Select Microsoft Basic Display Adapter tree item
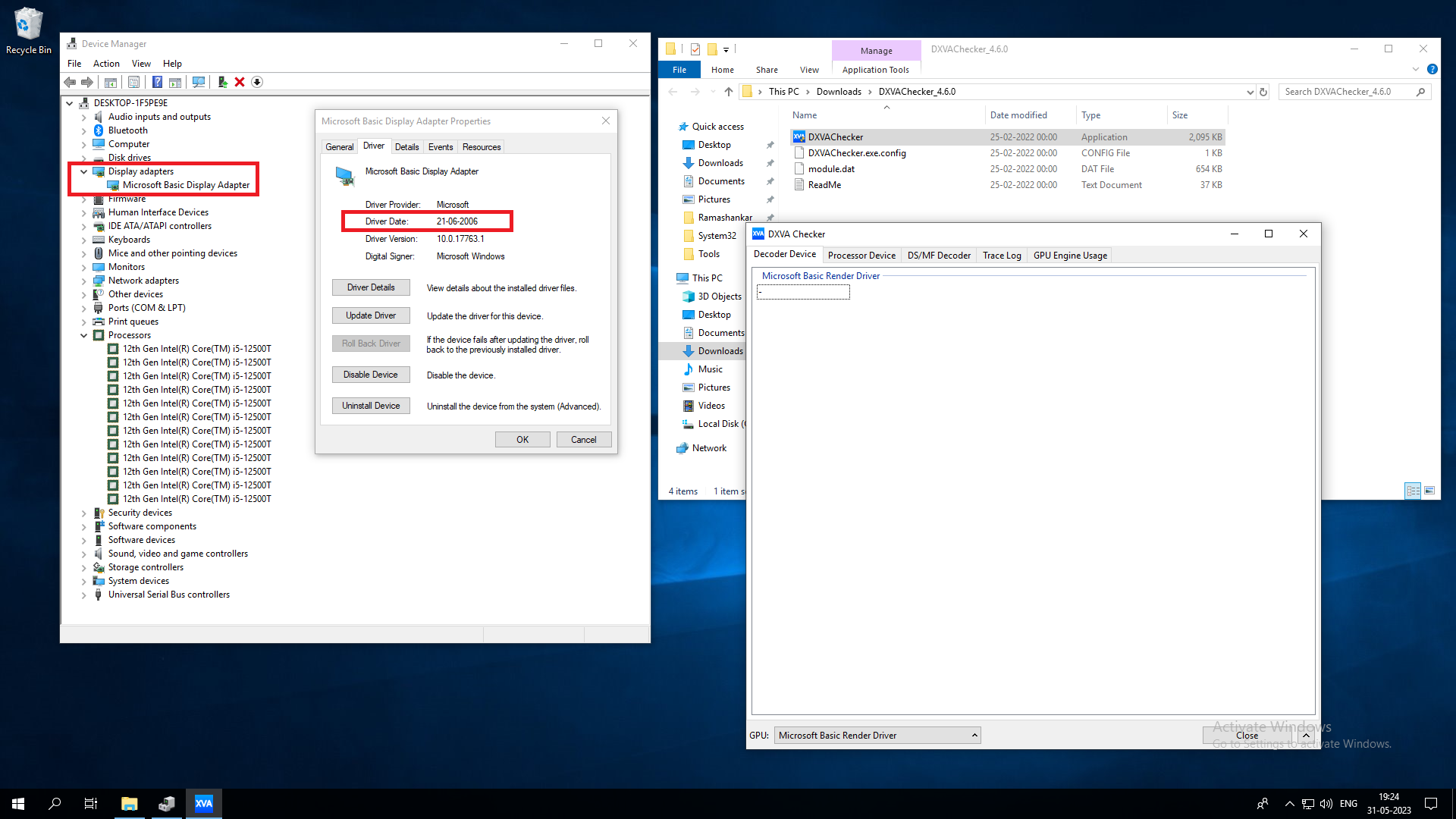 click(x=186, y=185)
